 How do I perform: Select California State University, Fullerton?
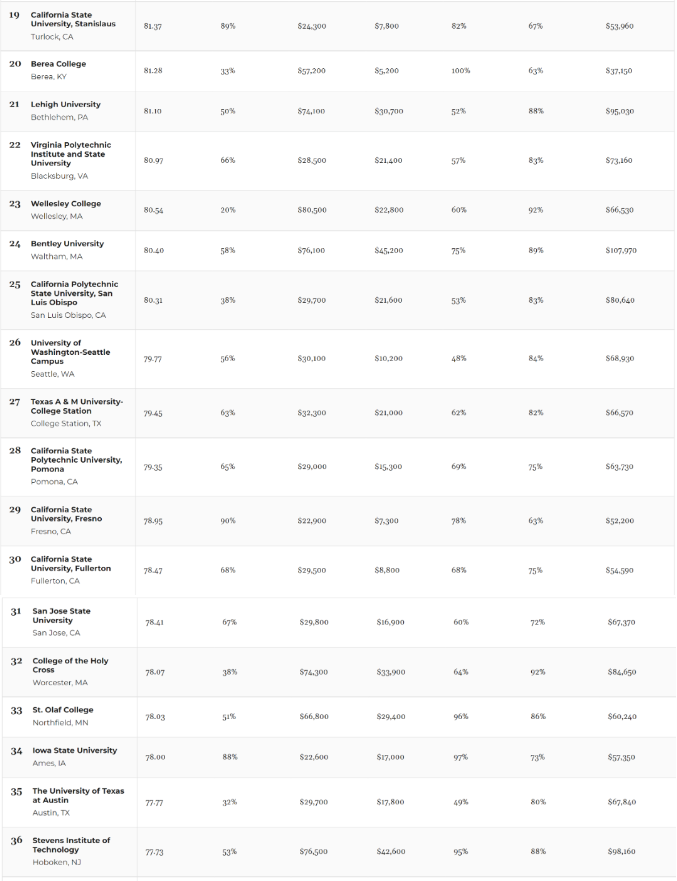click(70, 564)
